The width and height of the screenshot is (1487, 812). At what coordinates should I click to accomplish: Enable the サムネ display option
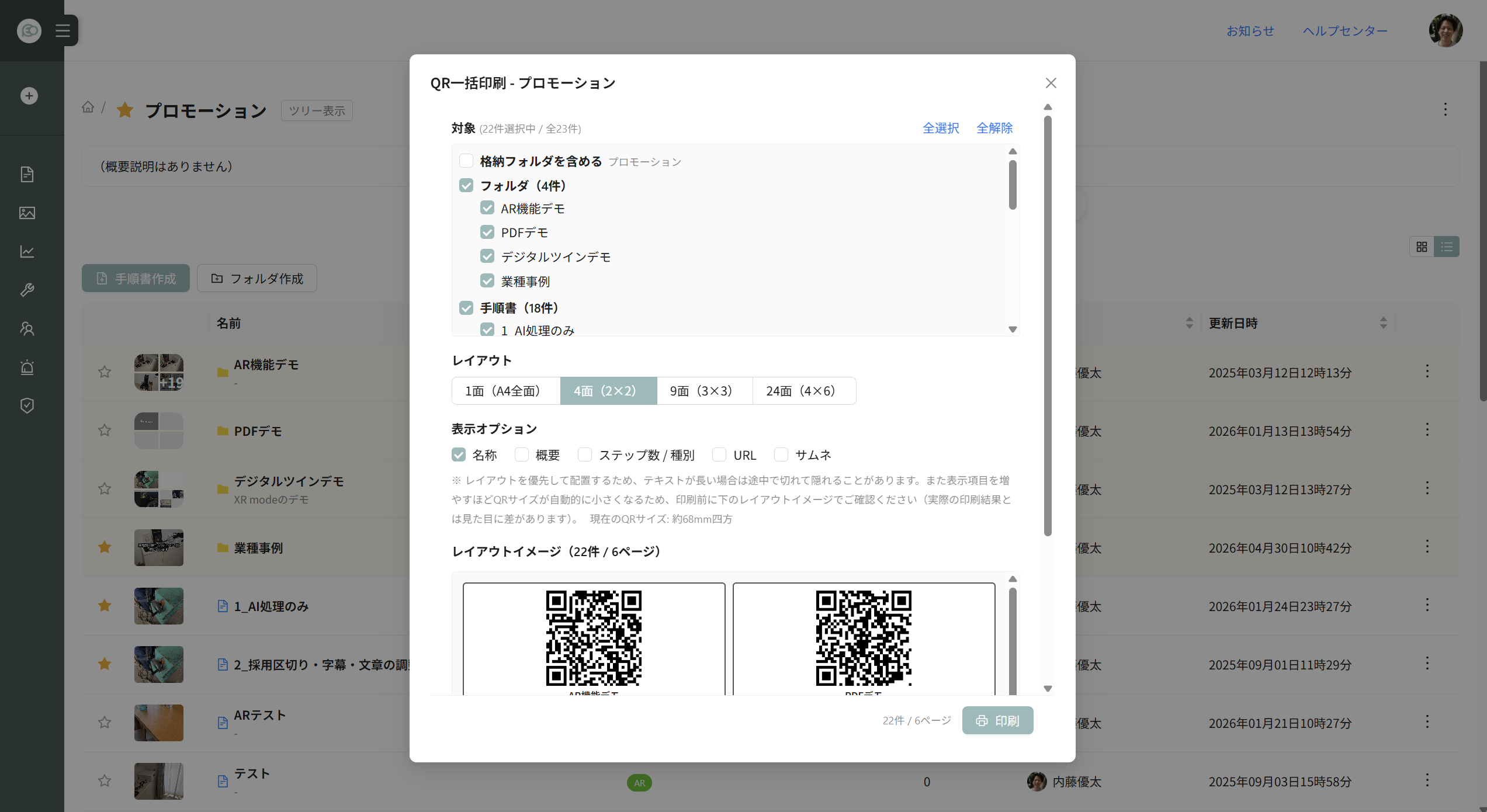(x=781, y=454)
